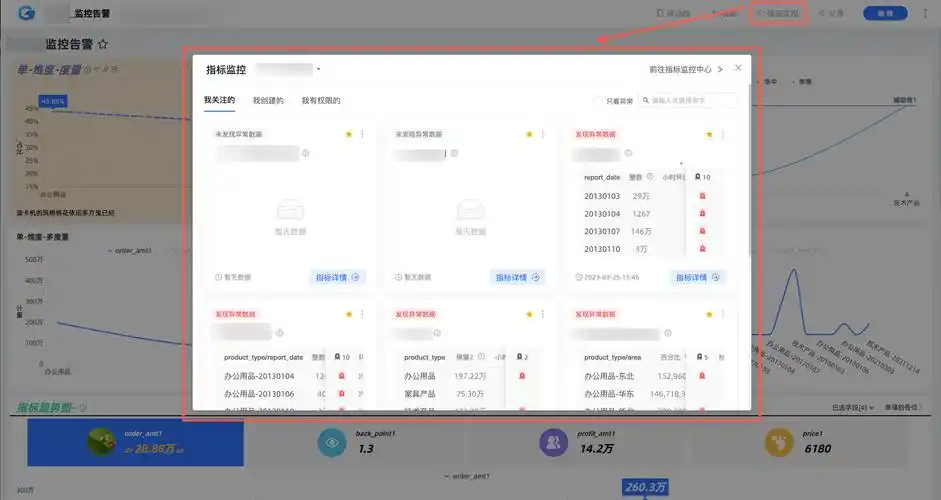Image resolution: width=941 pixels, height=500 pixels.
Task: Click the info icon above the report_date table
Action: click(x=628, y=153)
